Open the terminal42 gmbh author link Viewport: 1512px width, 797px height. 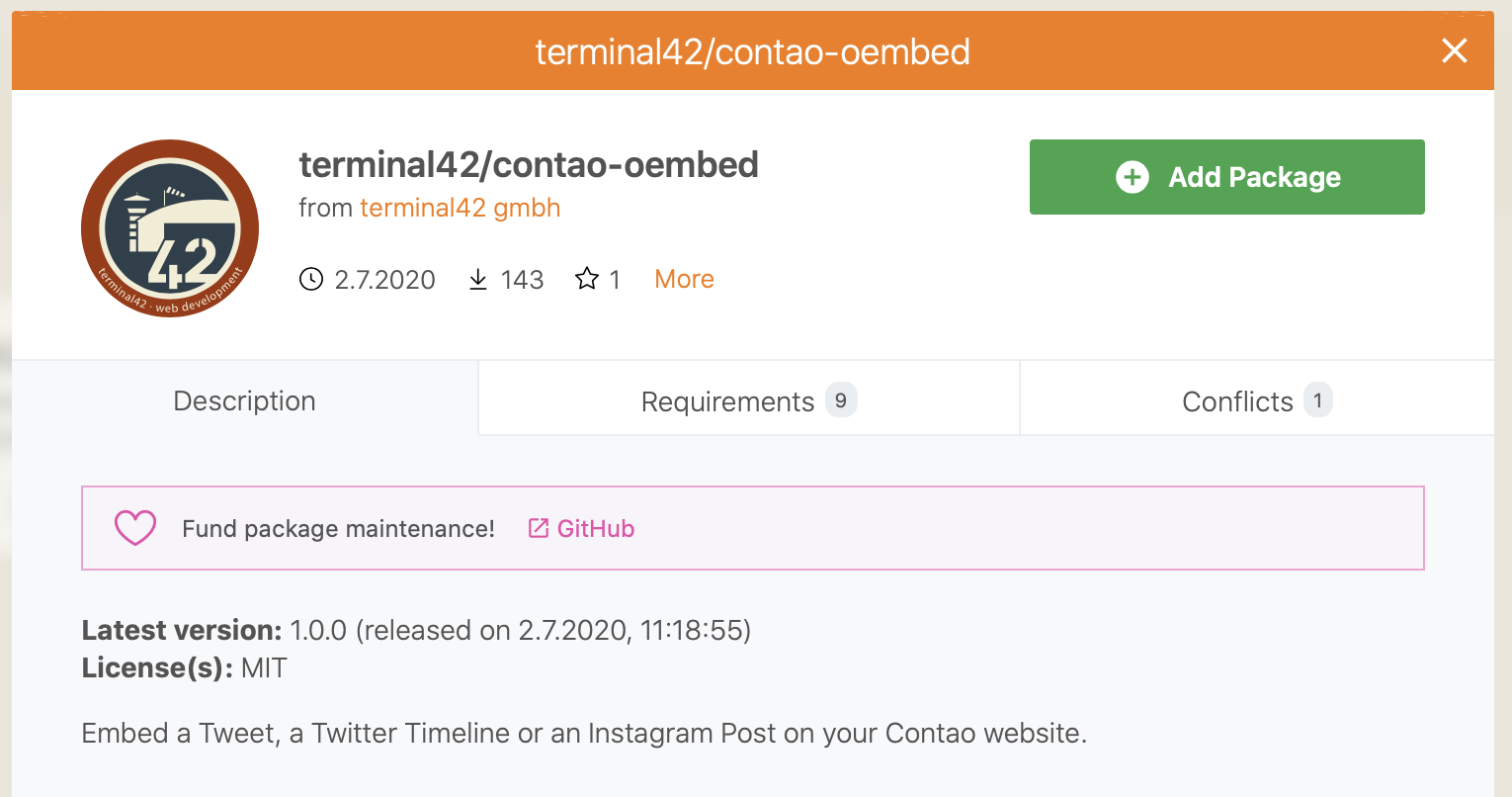point(460,208)
